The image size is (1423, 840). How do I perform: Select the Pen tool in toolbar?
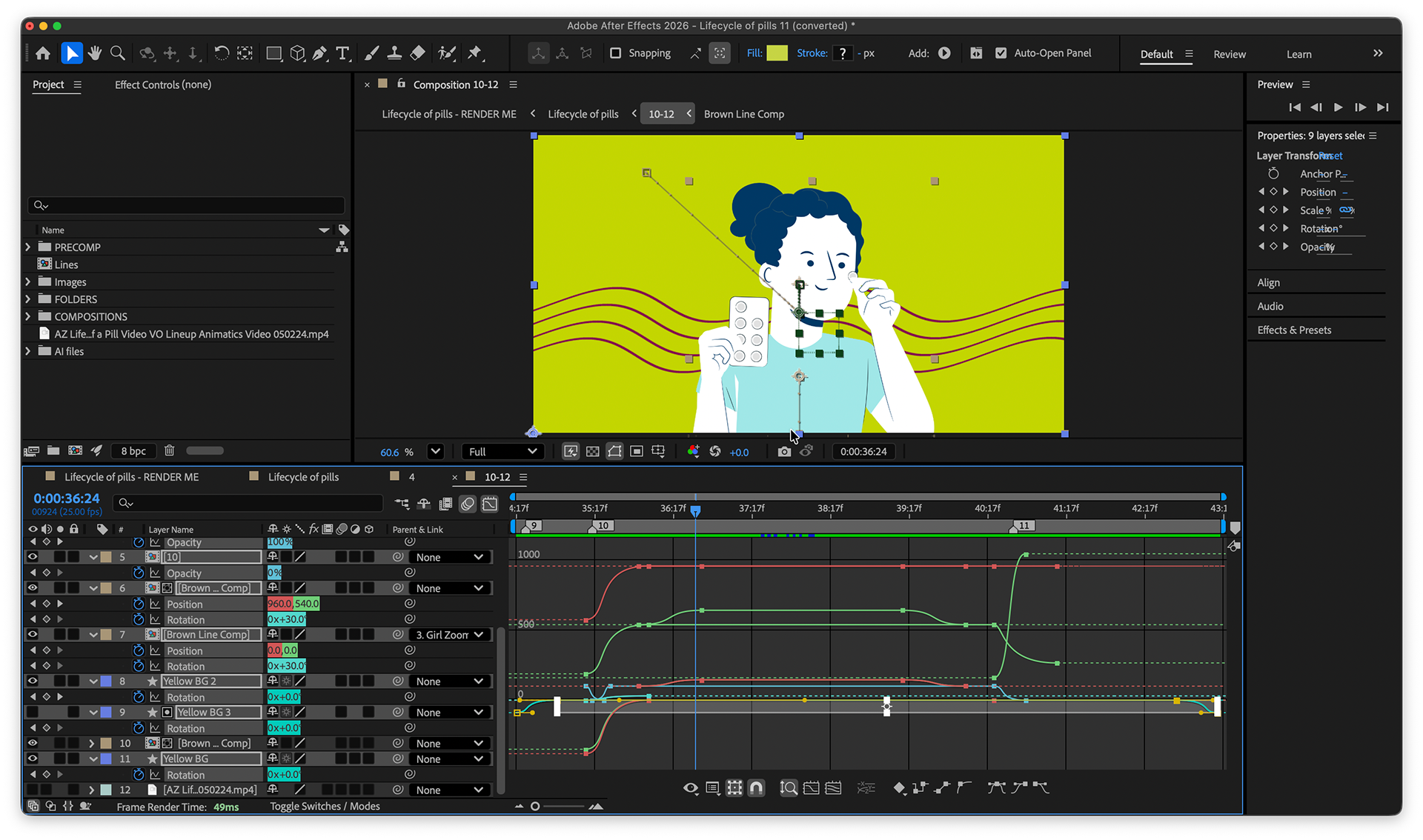point(319,53)
